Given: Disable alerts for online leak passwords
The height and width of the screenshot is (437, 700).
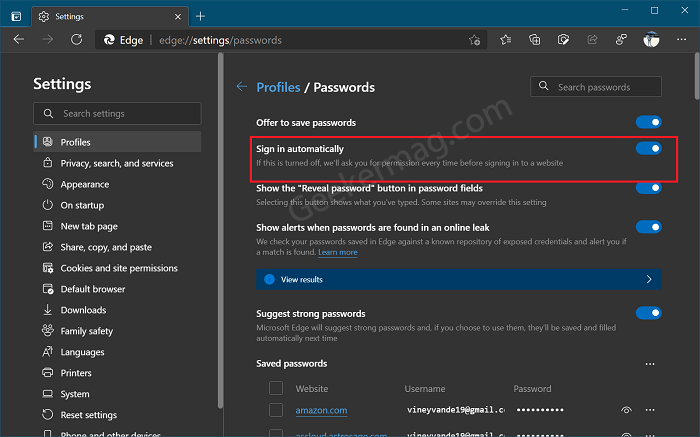Looking at the screenshot, I should 649,227.
